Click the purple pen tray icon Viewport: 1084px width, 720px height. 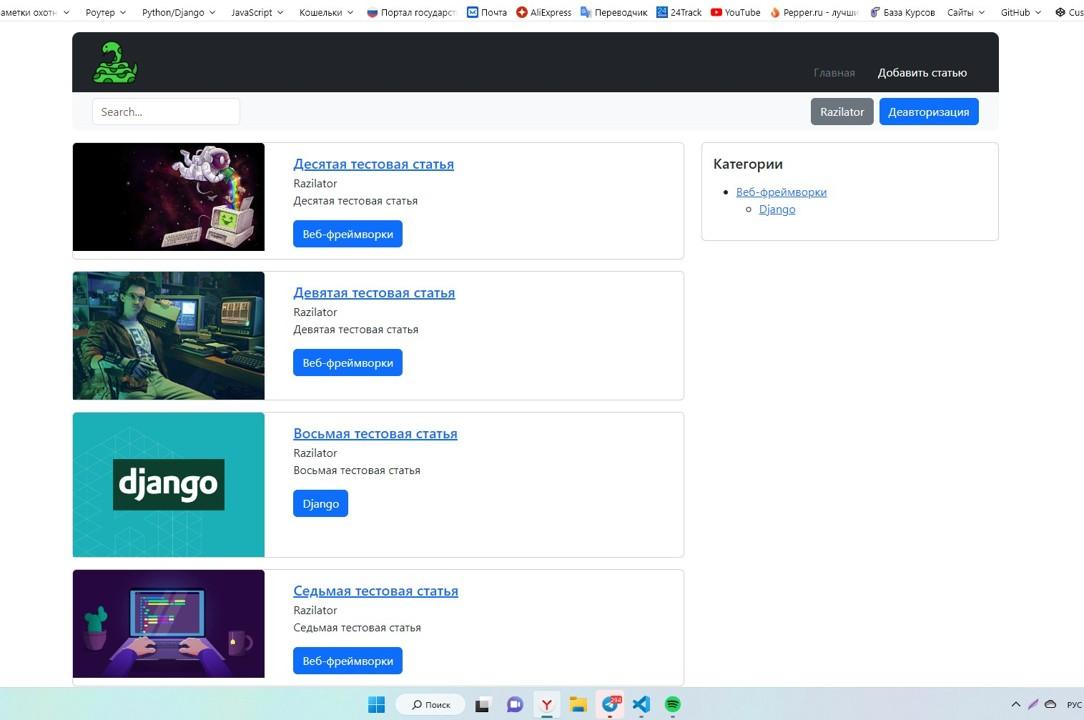pyautogui.click(x=1033, y=704)
